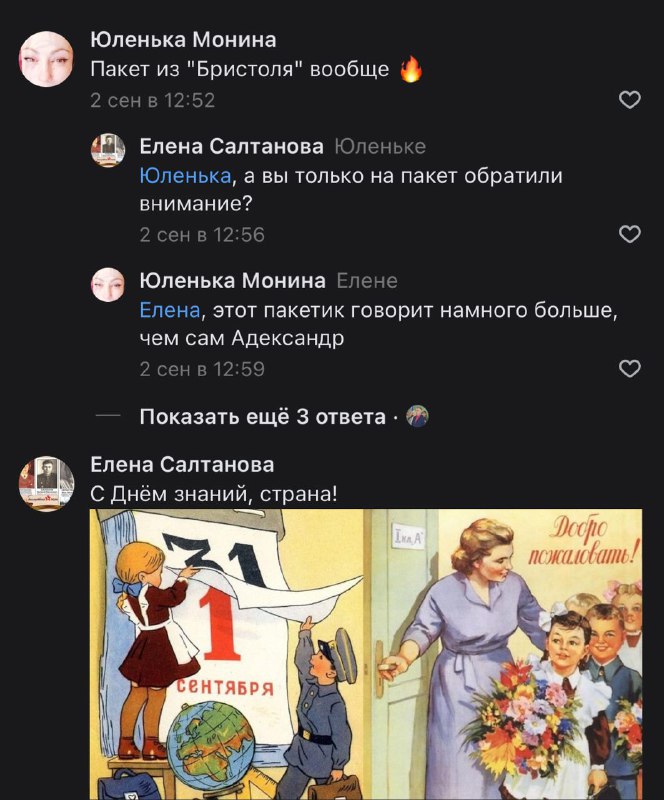The image size is (664, 800).
Task: Open Юленька Монина's avatar on the top comment
Action: pos(46,58)
